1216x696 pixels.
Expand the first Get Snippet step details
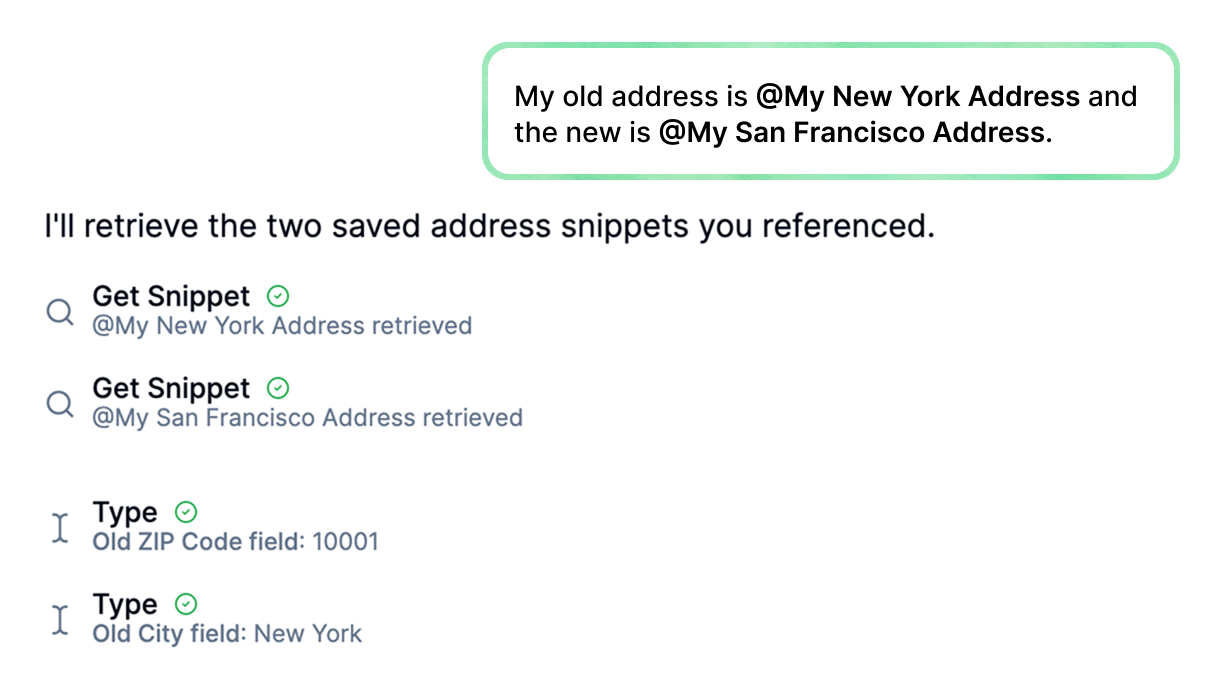[x=170, y=296]
